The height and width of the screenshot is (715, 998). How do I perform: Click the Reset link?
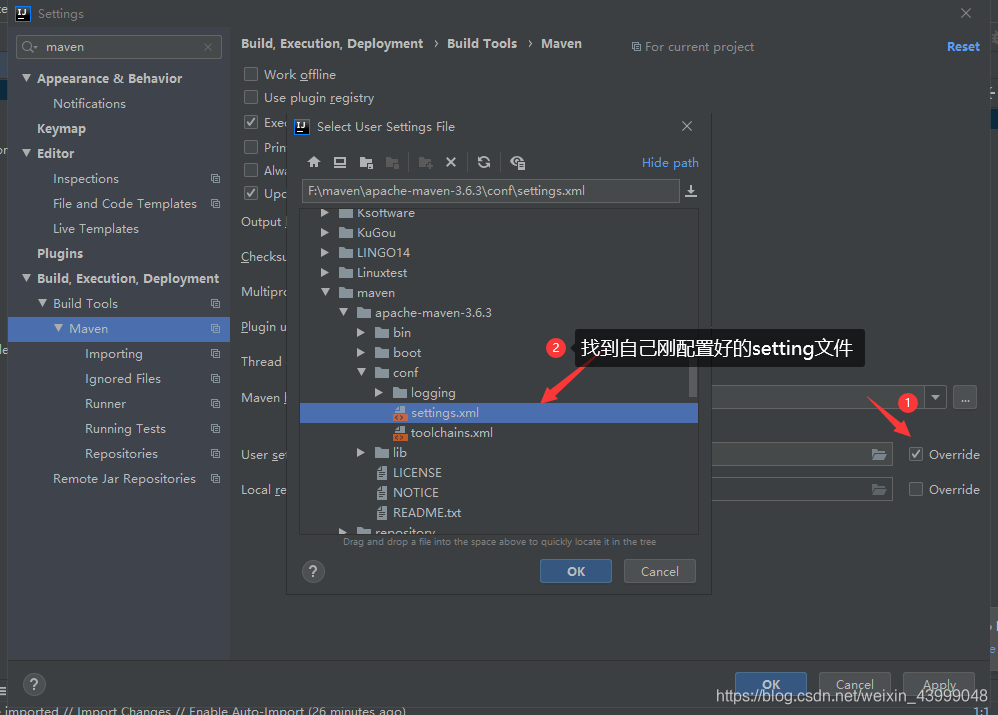[963, 46]
